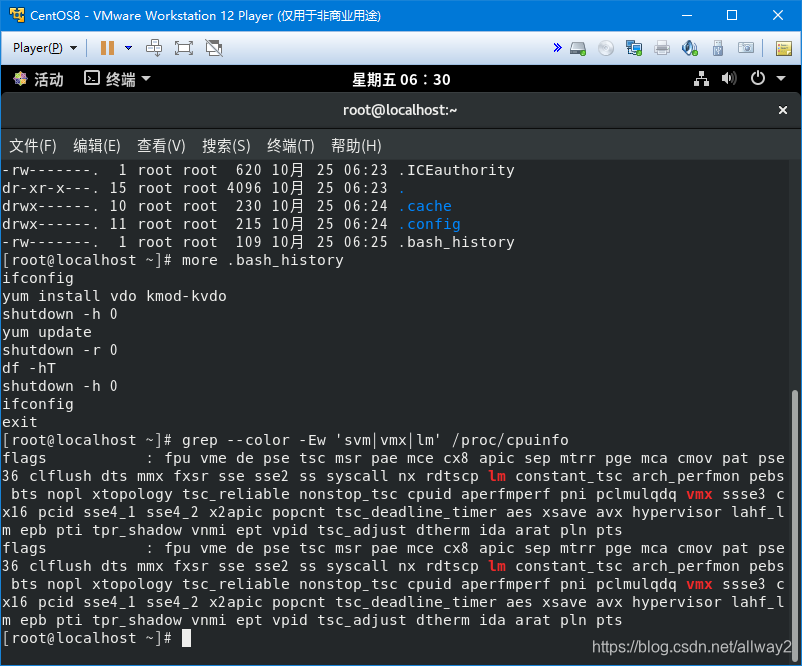Click the .ICEauthority file name

click(456, 170)
